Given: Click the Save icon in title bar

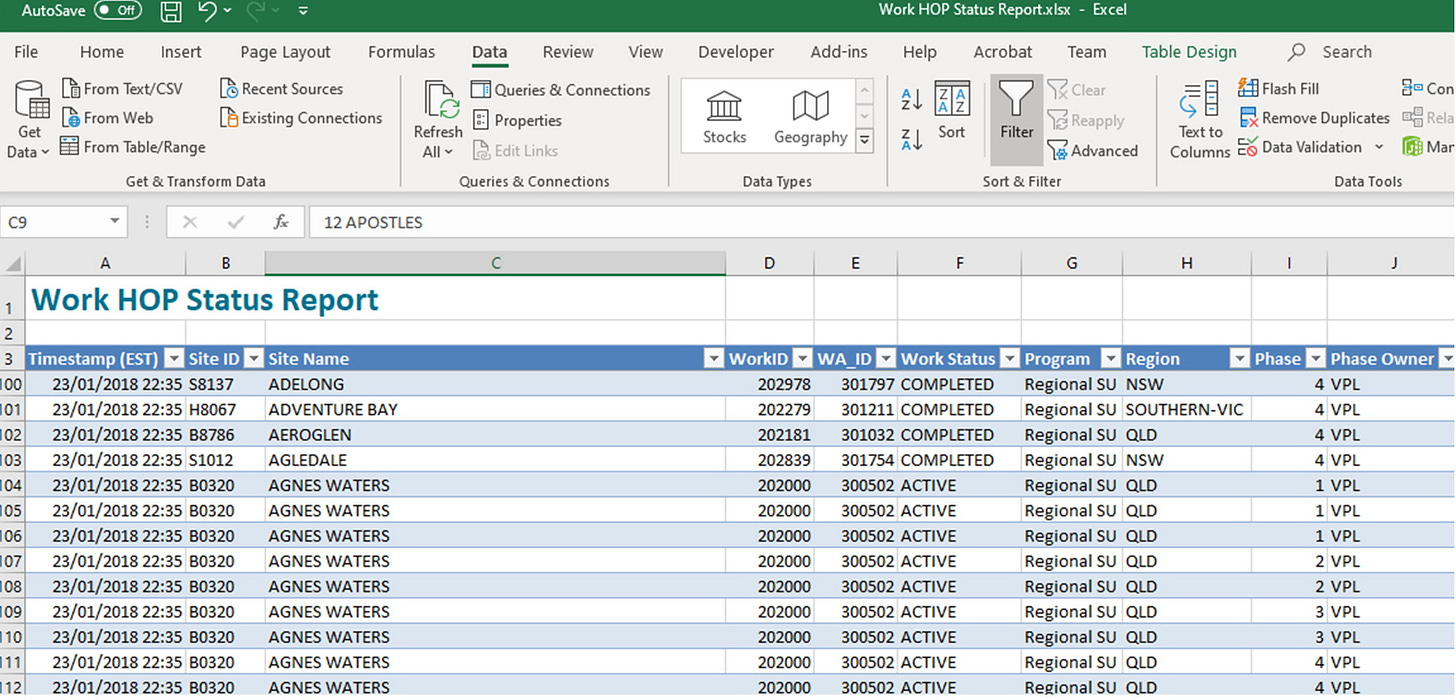Looking at the screenshot, I should (x=171, y=11).
